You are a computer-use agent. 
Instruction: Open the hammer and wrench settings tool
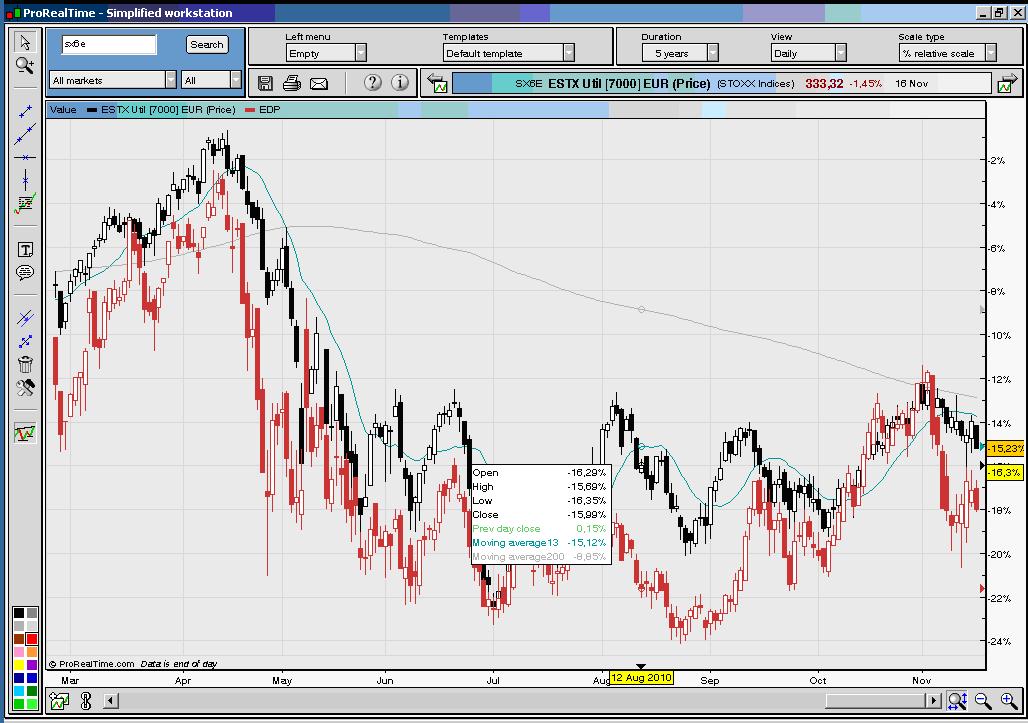[25, 388]
